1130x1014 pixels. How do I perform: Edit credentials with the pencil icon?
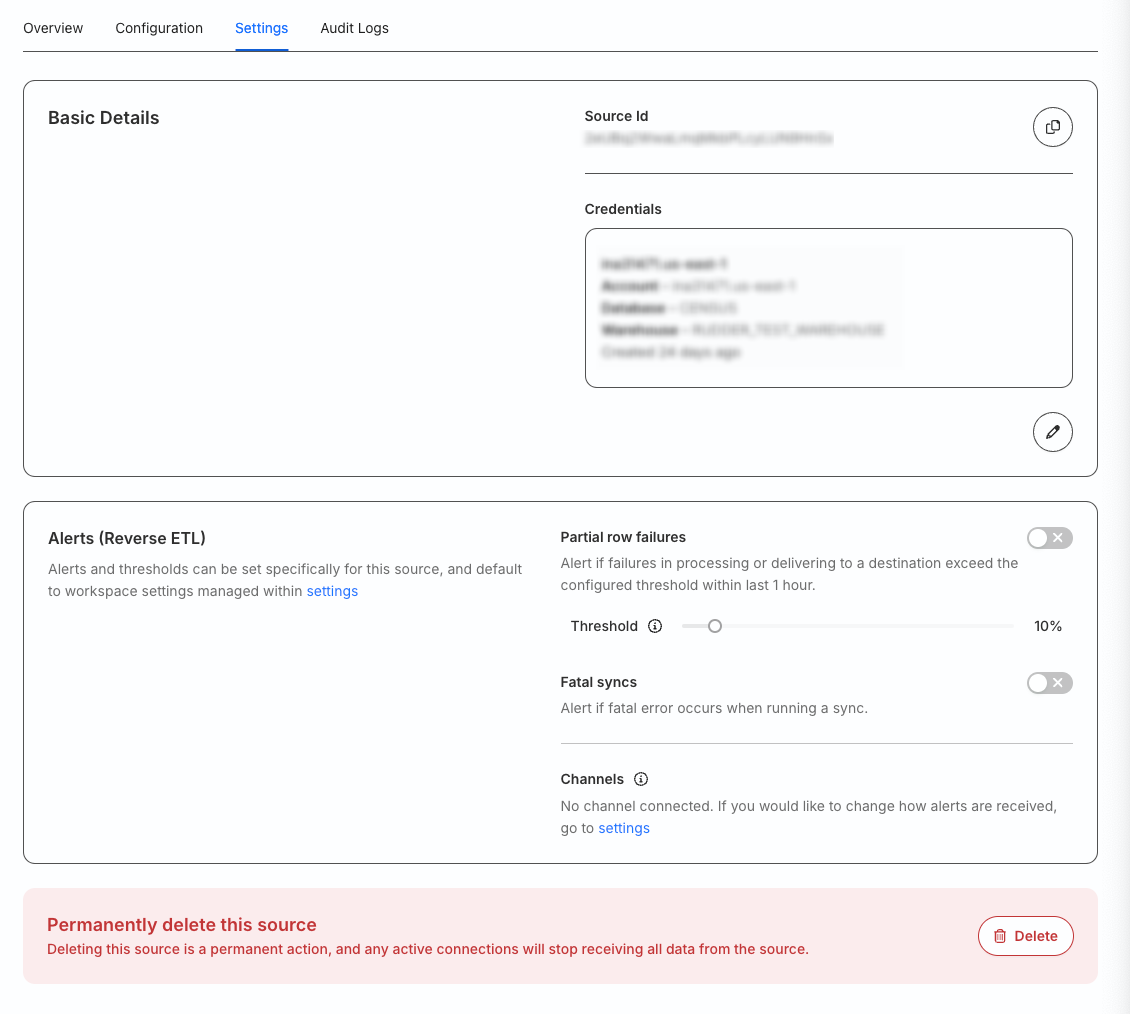click(x=1052, y=432)
